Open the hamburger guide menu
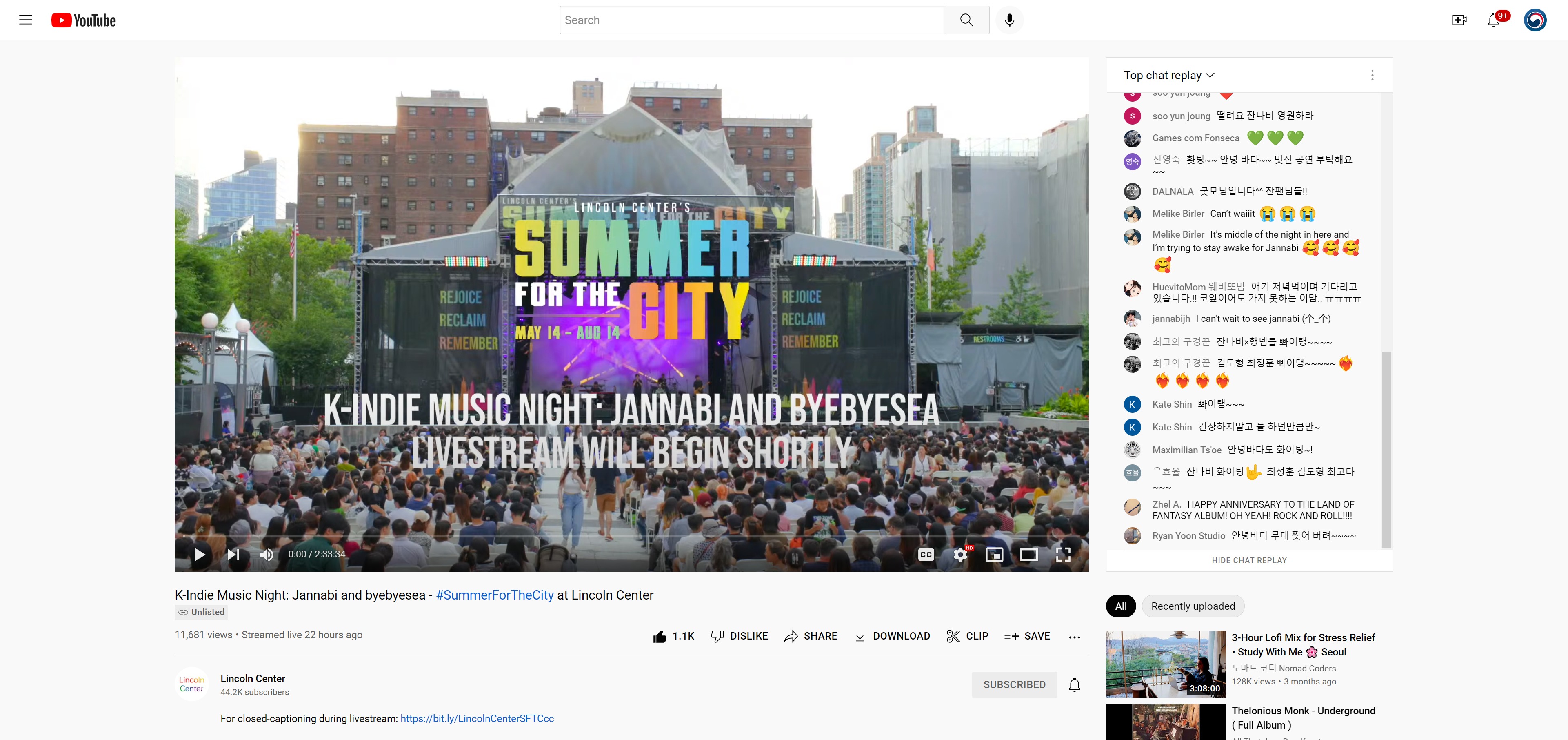This screenshot has height=740, width=1568. pyautogui.click(x=26, y=20)
